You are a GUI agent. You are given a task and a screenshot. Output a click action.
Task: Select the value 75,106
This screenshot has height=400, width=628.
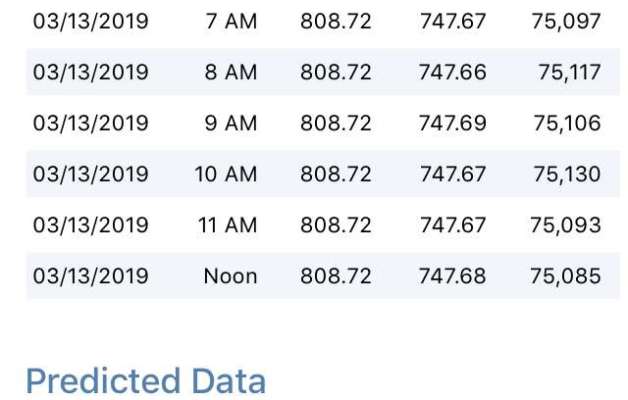[x=567, y=123]
